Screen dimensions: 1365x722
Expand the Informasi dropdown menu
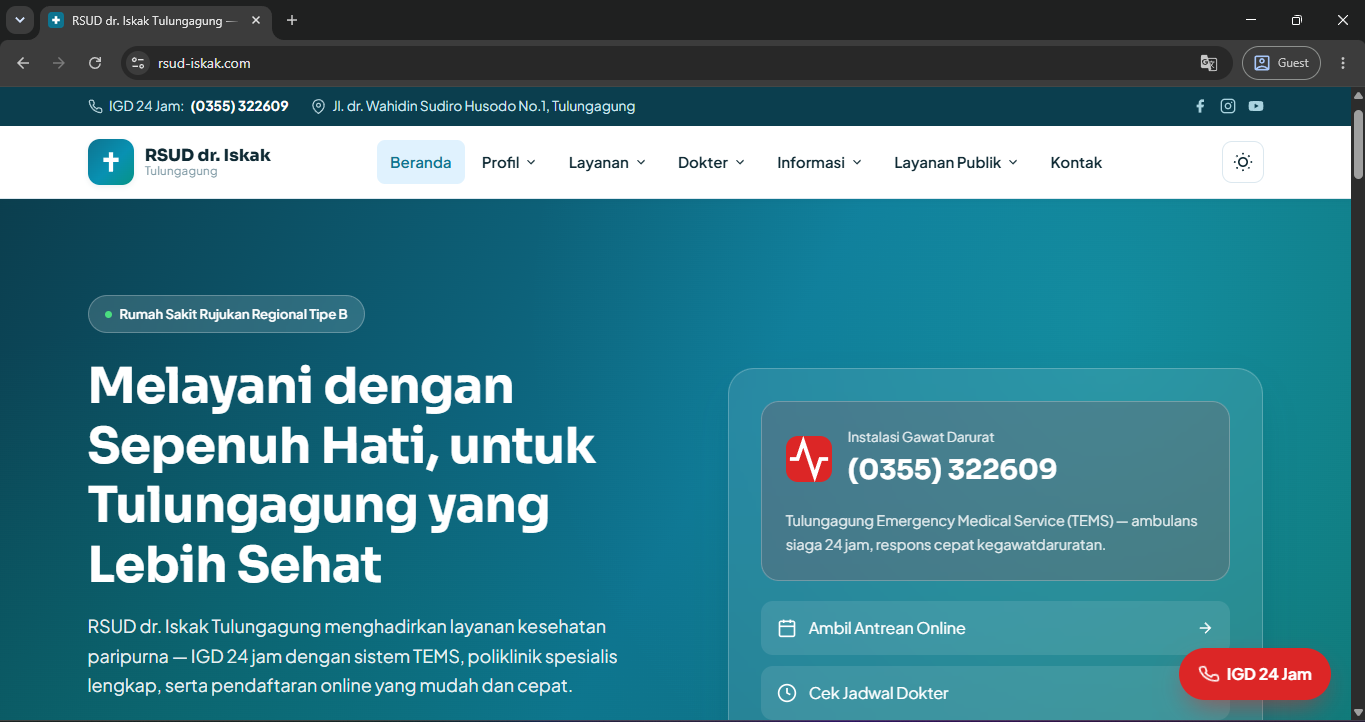tap(819, 162)
